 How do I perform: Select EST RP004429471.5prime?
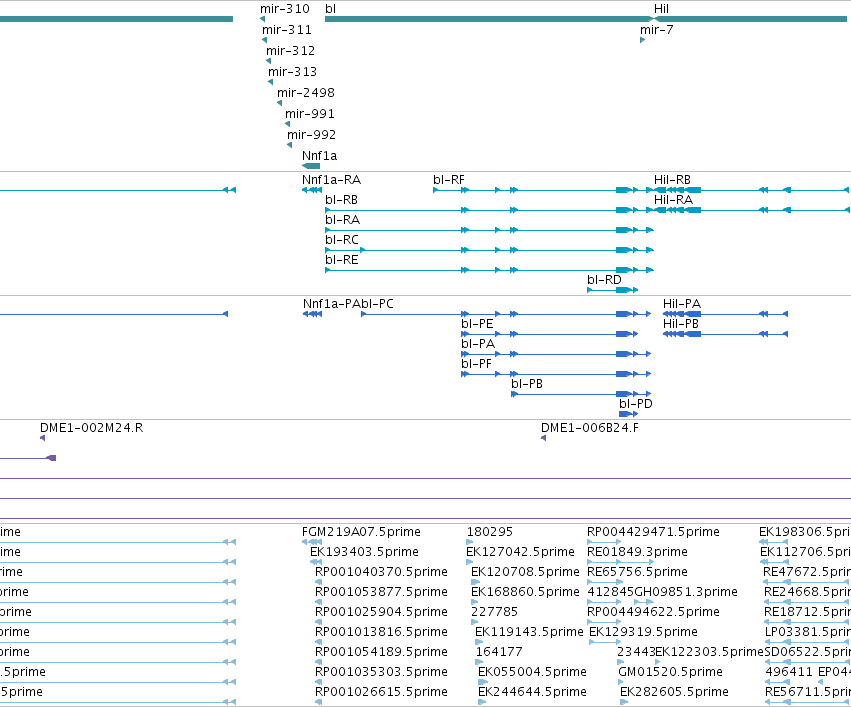653,532
